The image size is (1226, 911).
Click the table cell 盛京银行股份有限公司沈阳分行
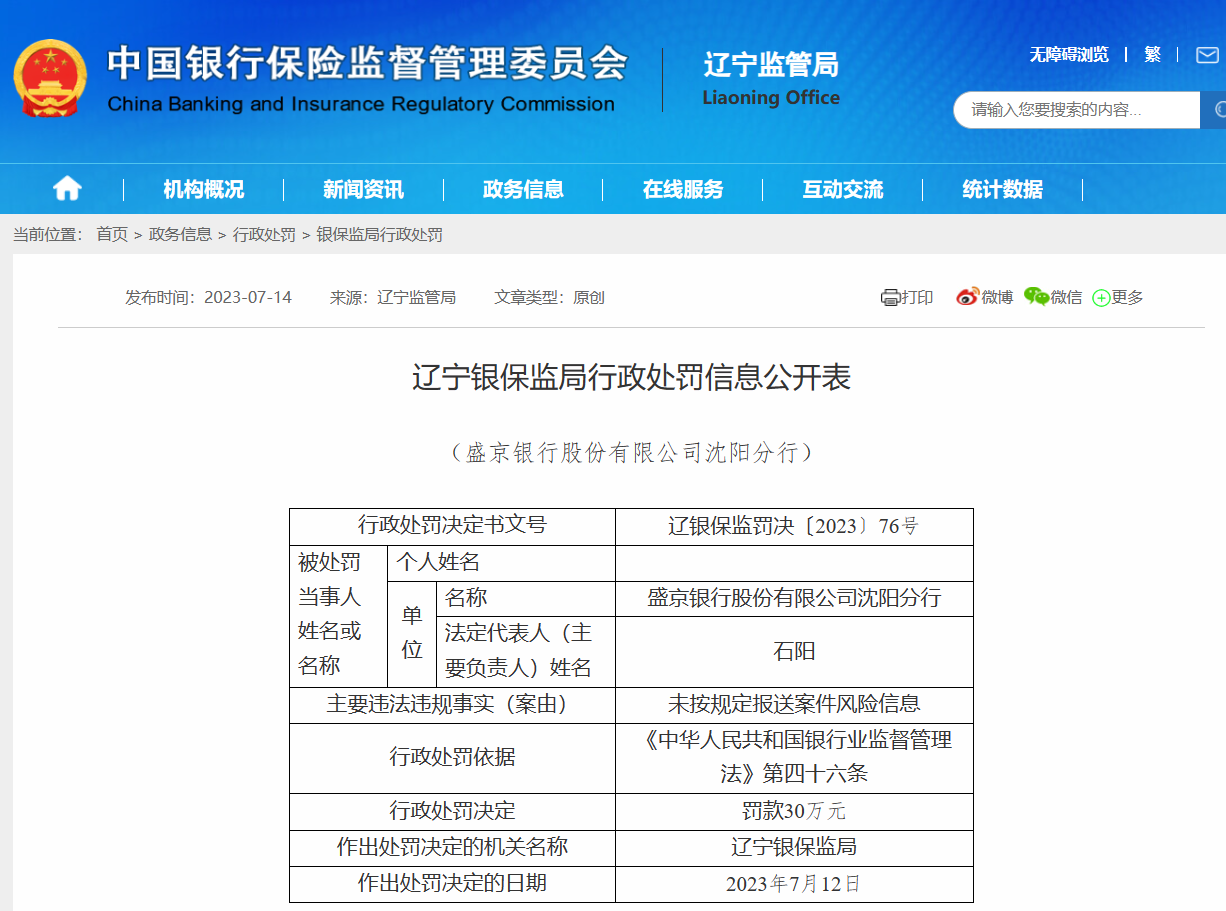pos(794,599)
